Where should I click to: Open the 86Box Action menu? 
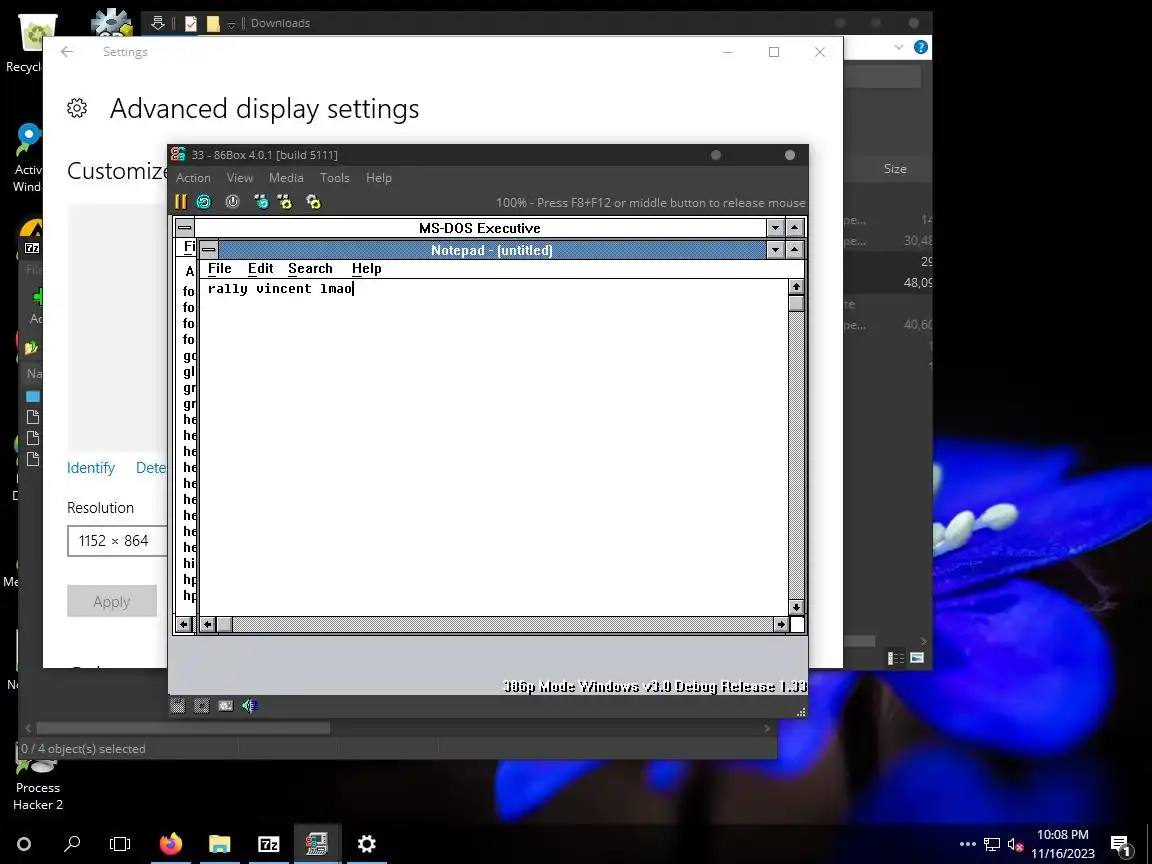[x=193, y=178]
